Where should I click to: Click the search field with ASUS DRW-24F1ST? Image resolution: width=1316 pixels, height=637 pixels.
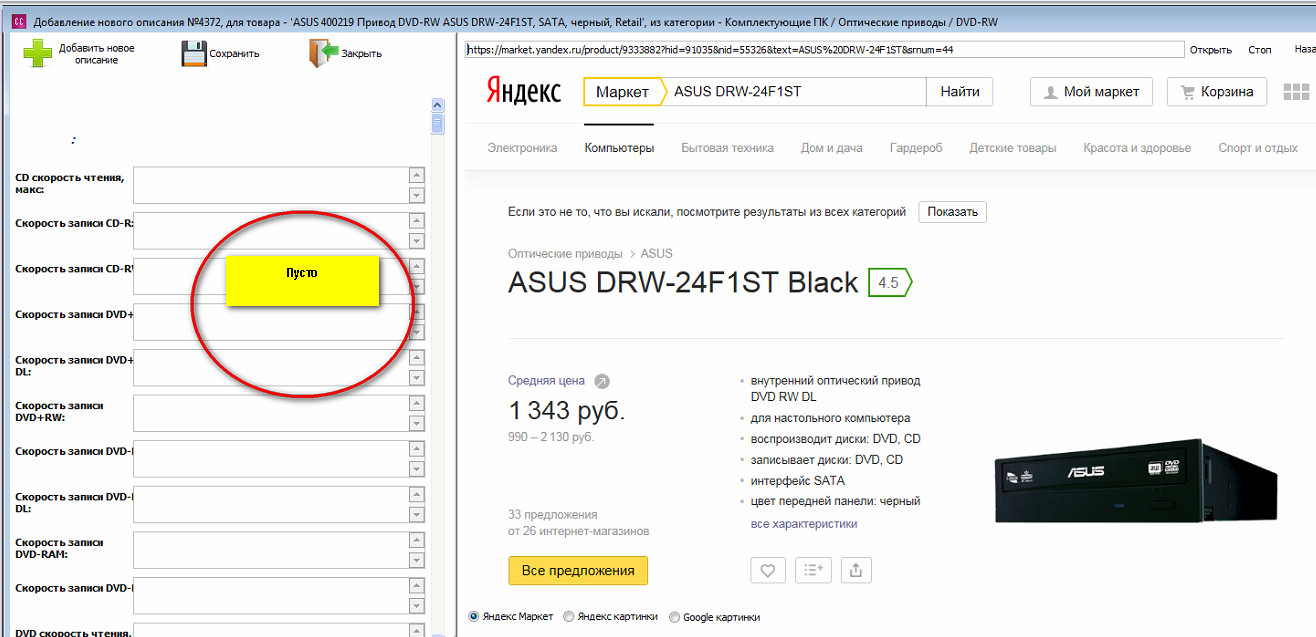tap(796, 92)
